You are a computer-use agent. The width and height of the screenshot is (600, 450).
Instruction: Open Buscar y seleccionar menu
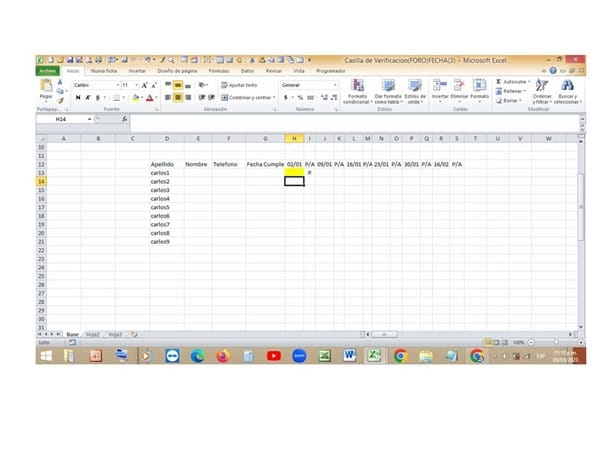[567, 91]
